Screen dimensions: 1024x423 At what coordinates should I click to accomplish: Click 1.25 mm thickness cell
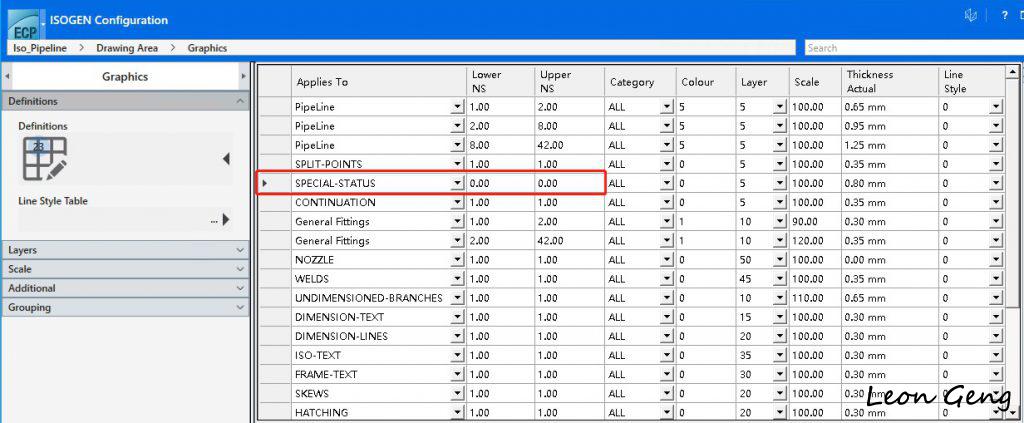click(x=889, y=146)
